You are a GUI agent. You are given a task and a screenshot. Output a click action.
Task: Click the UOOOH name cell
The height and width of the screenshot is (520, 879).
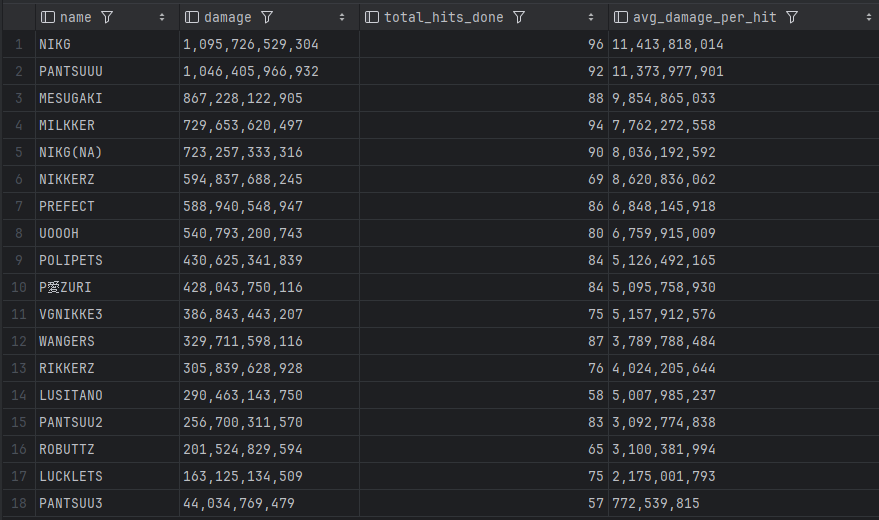(107, 233)
